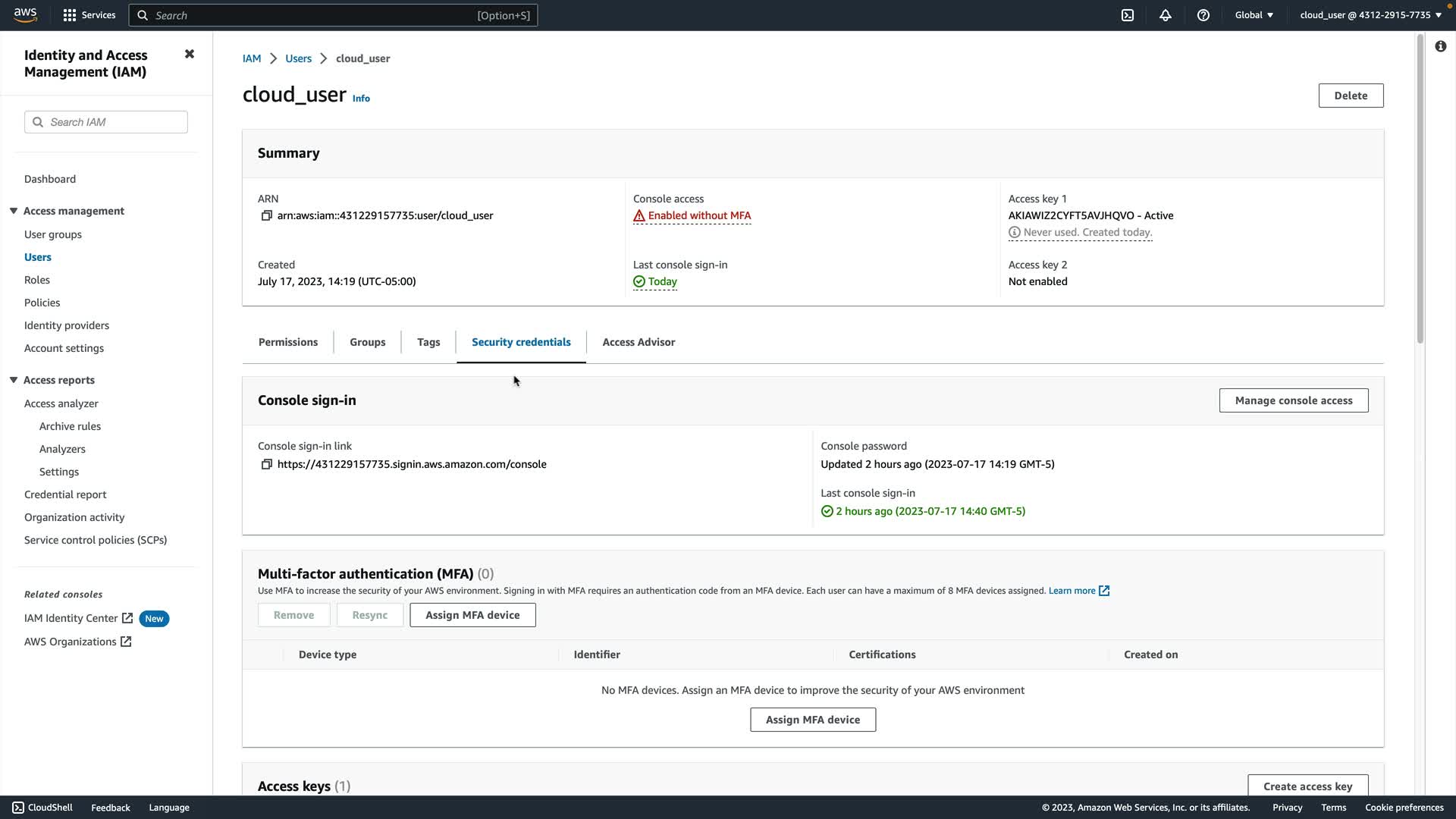
Task: Switch to the Access Advisor tab
Action: [639, 342]
